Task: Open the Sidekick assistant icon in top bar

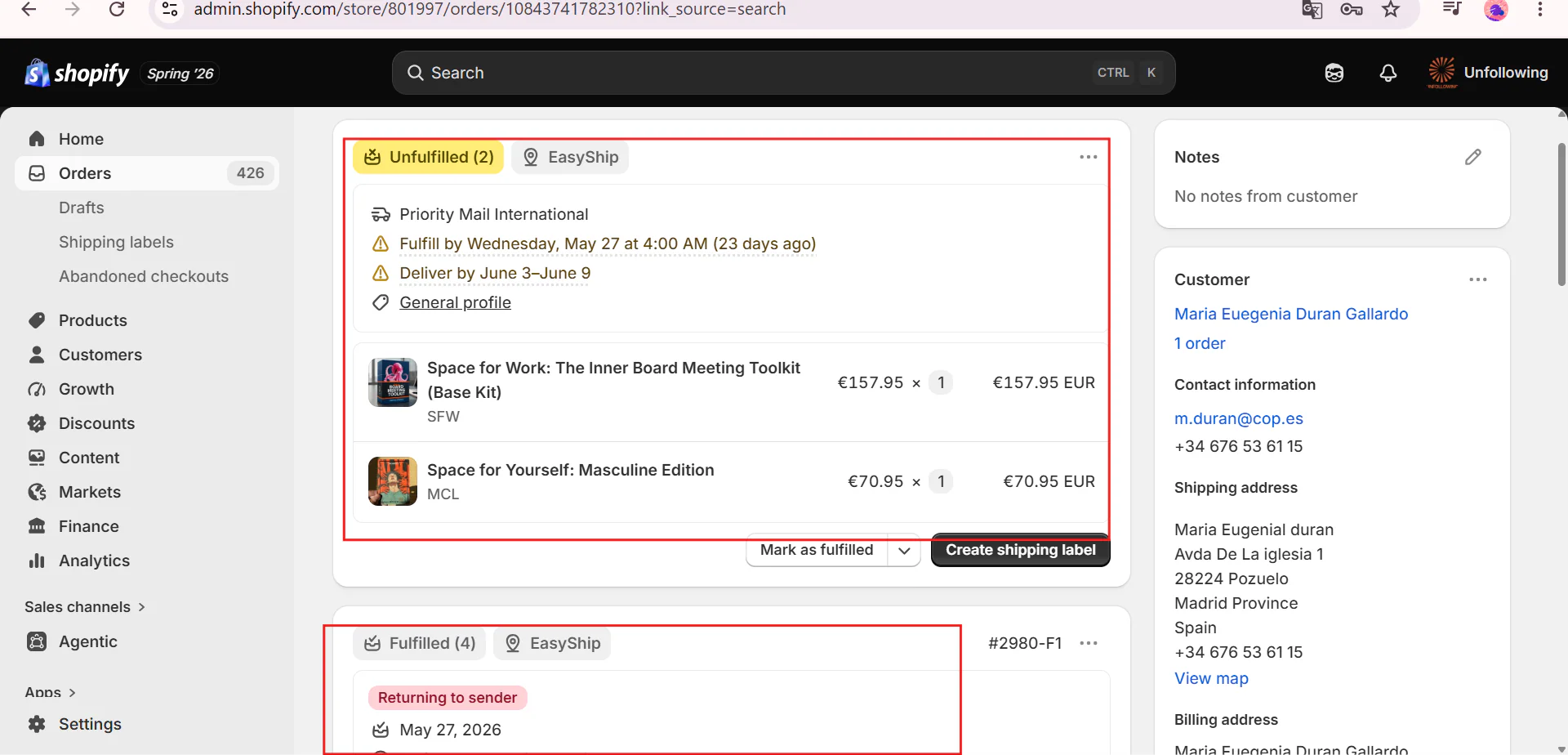Action: pyautogui.click(x=1334, y=73)
